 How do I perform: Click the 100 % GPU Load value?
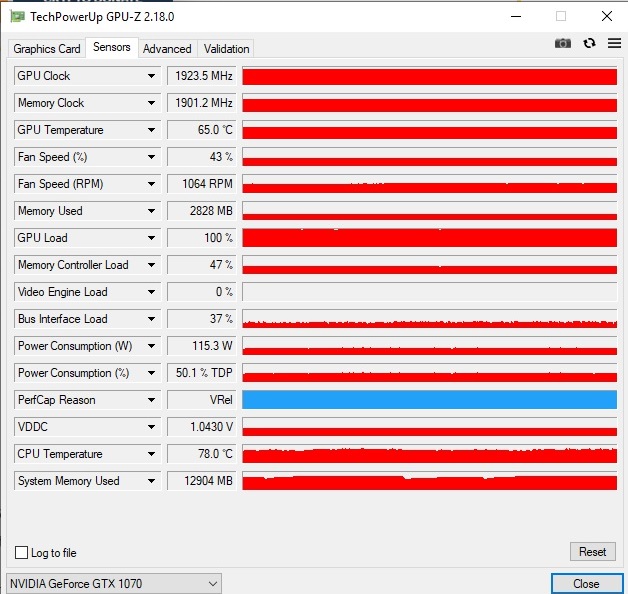point(201,238)
